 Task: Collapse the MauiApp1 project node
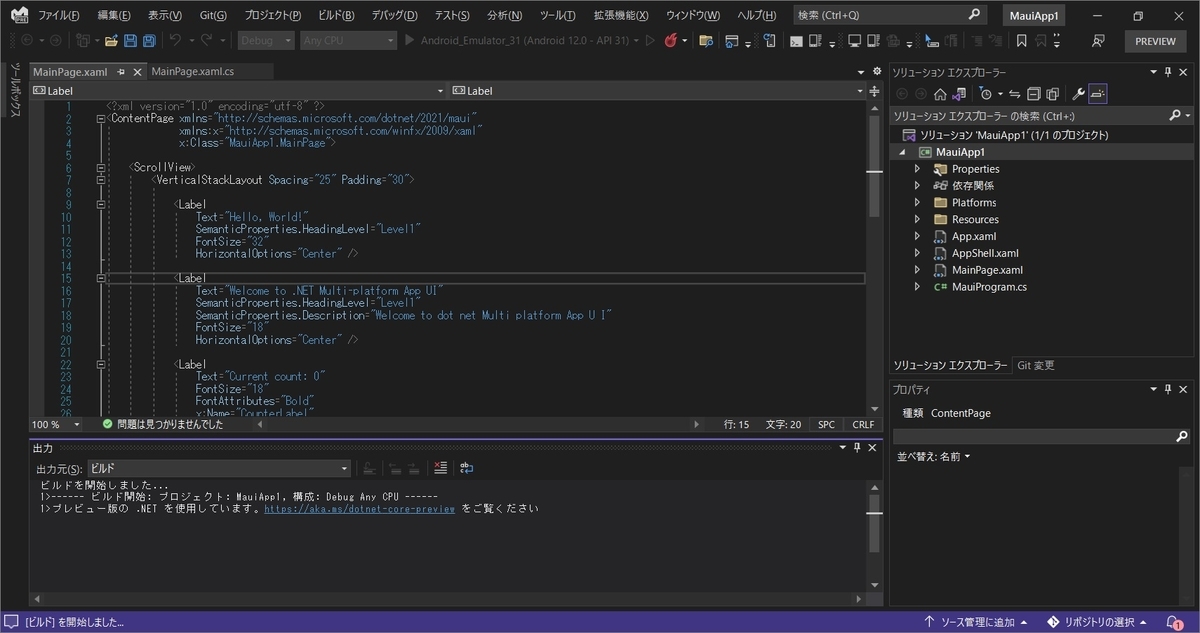903,152
